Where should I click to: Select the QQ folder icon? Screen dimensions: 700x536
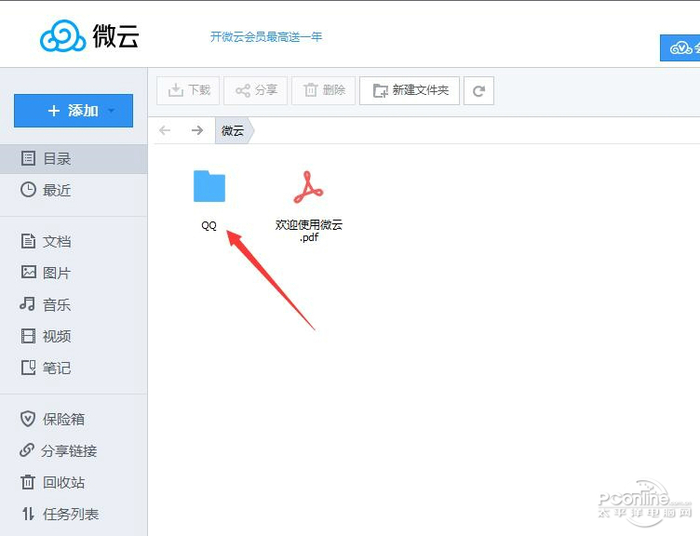(x=209, y=186)
